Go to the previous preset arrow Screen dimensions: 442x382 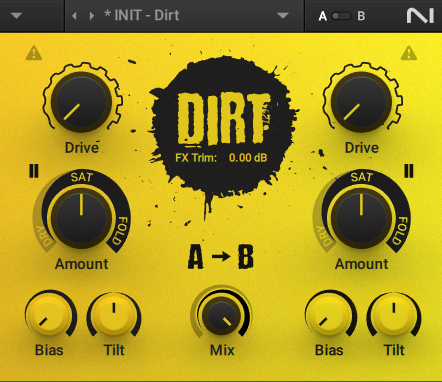tap(74, 16)
